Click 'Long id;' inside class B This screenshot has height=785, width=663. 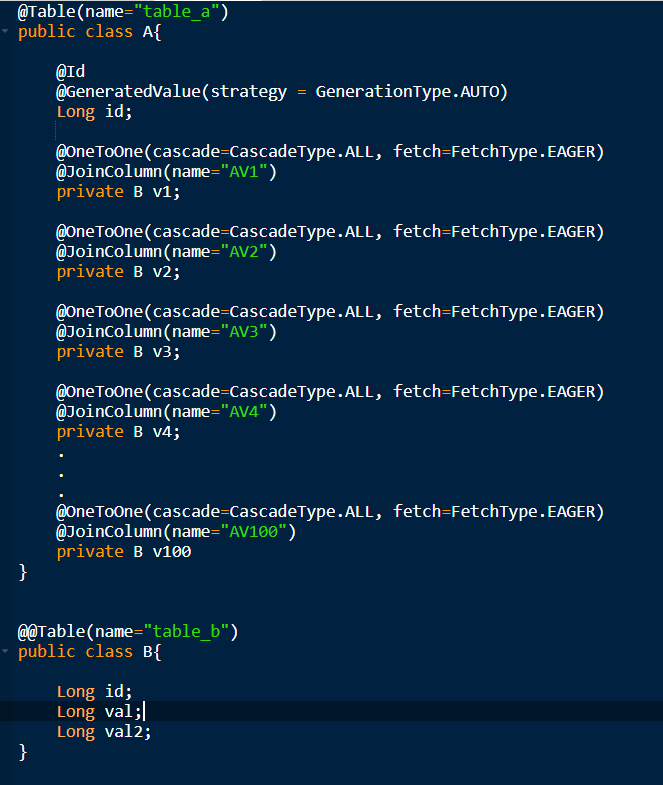[x=94, y=692]
